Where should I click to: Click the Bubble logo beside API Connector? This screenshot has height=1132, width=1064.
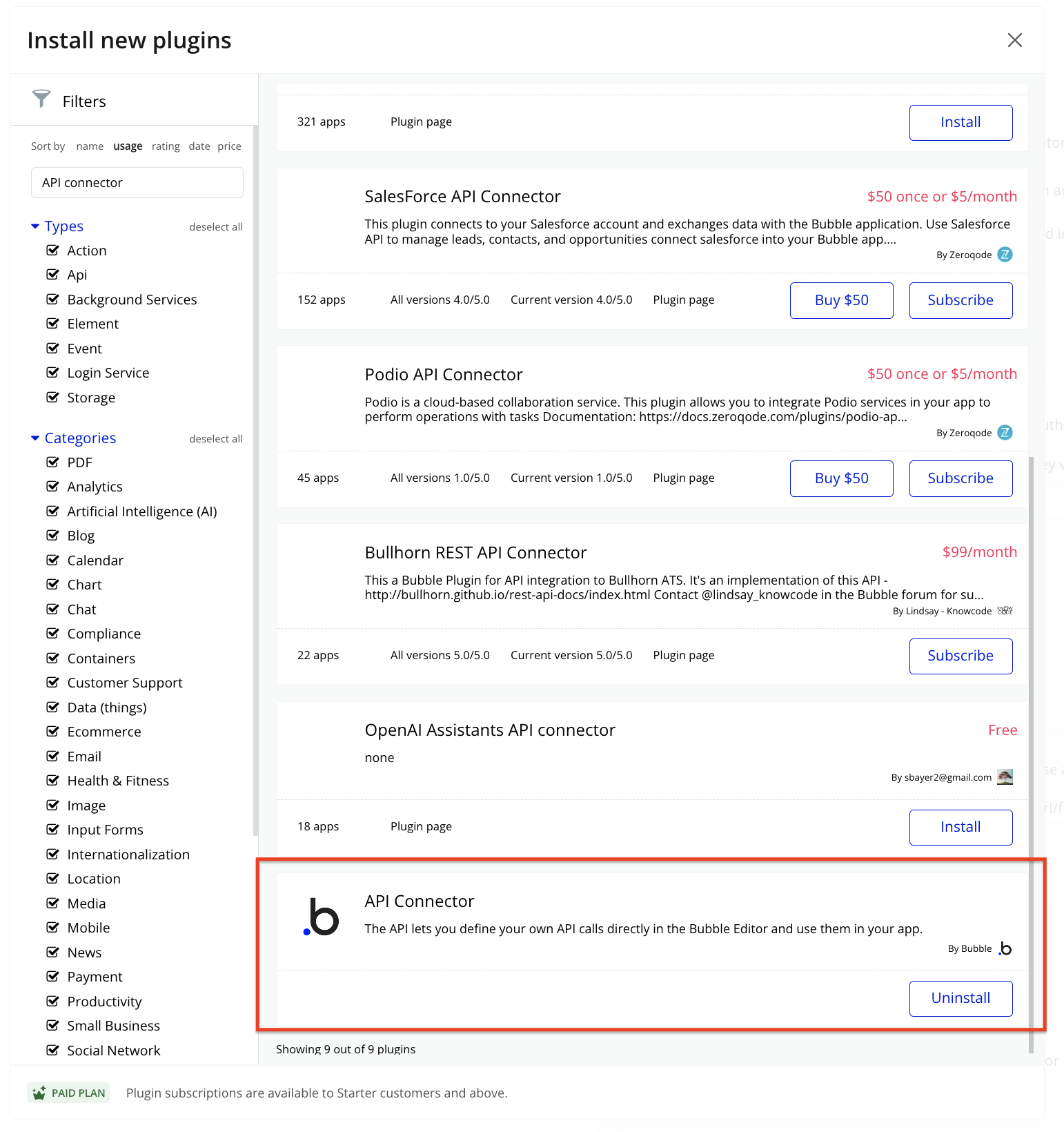click(x=321, y=917)
